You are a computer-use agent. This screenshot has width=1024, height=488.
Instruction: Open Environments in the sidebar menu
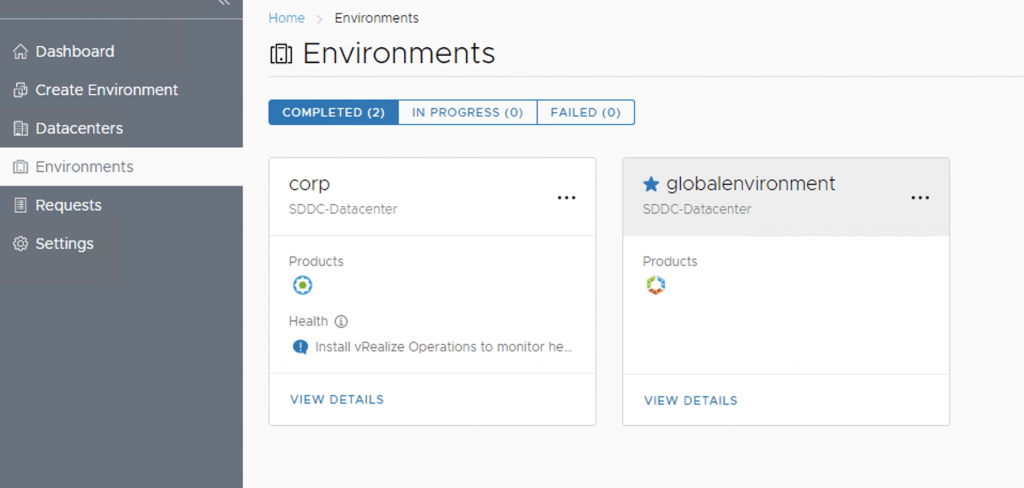tap(84, 167)
